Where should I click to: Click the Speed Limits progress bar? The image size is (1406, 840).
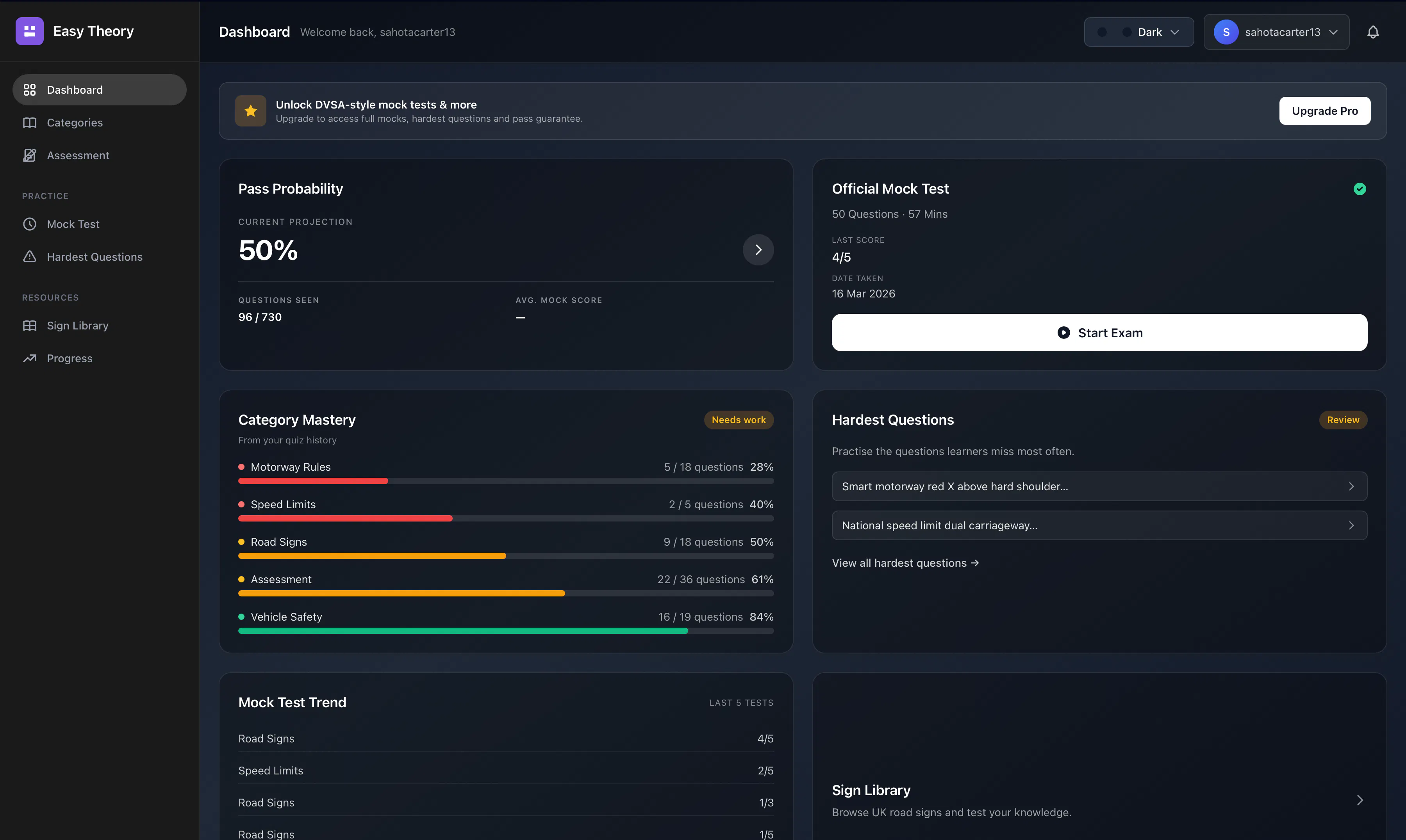point(506,518)
